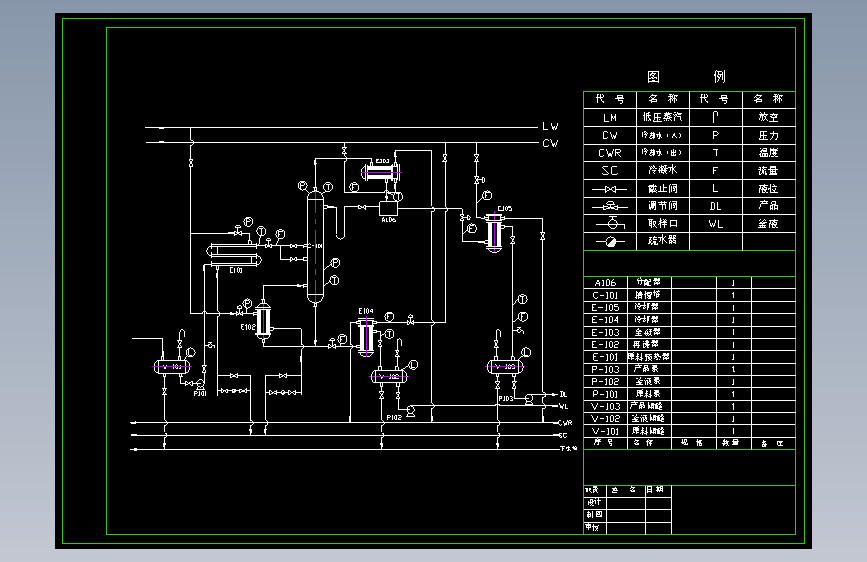Click the E-105 row in equipment list
The width and height of the screenshot is (867, 562).
(x=690, y=307)
